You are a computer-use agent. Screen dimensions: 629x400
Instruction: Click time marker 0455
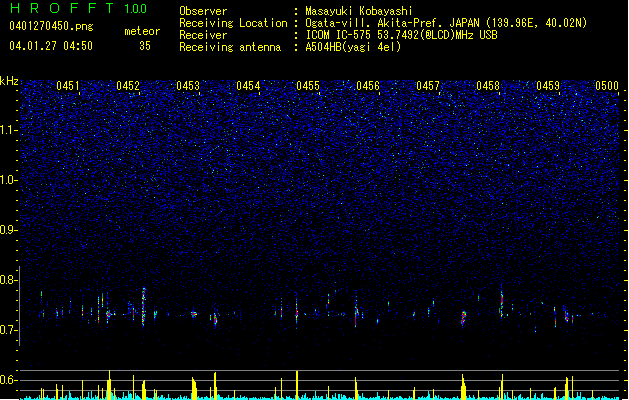308,86
